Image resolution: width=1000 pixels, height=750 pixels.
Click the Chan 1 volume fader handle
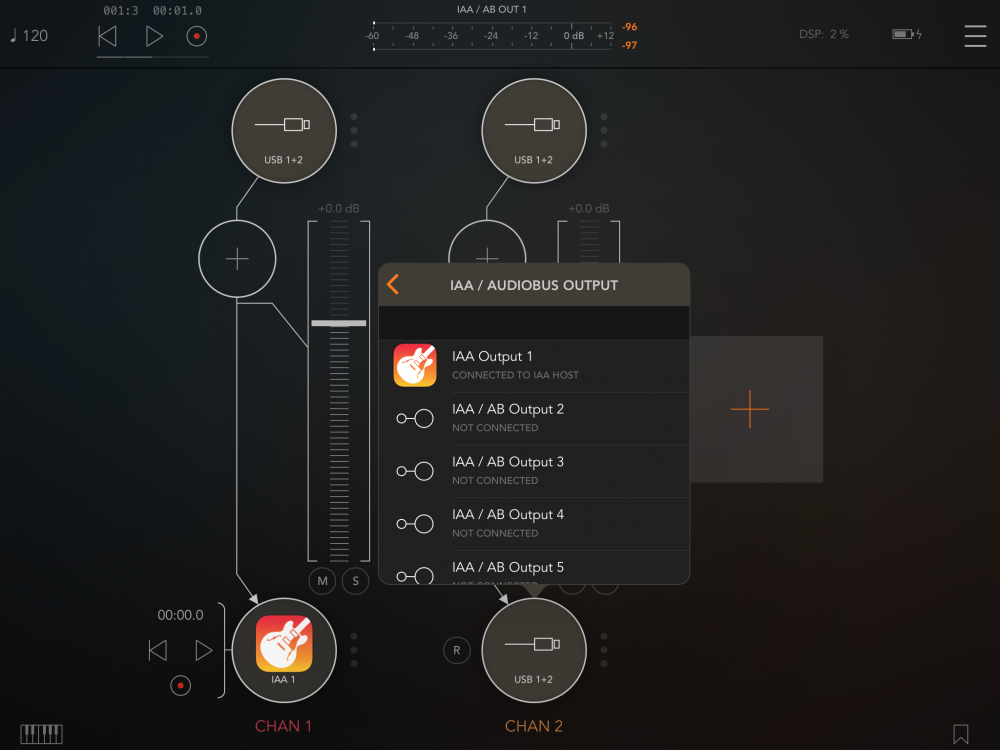tap(338, 324)
